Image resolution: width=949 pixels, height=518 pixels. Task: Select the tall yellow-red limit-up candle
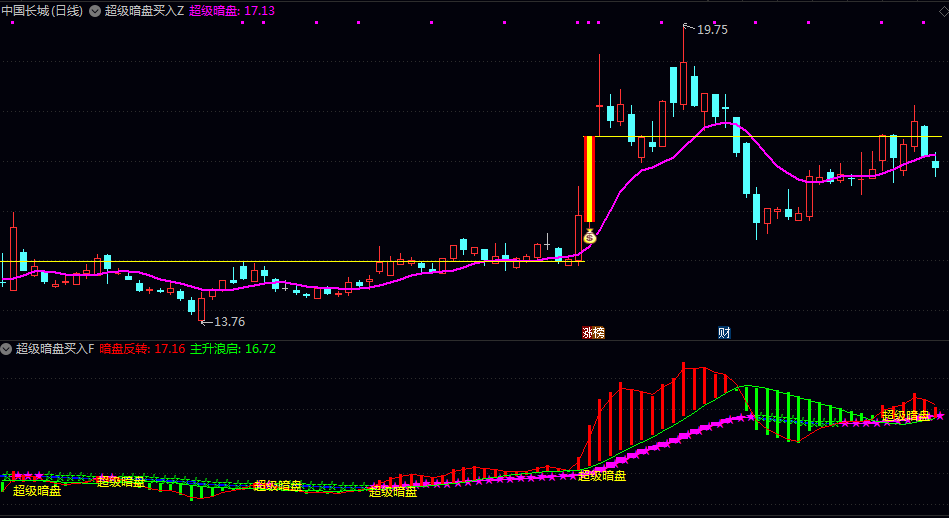tap(589, 179)
